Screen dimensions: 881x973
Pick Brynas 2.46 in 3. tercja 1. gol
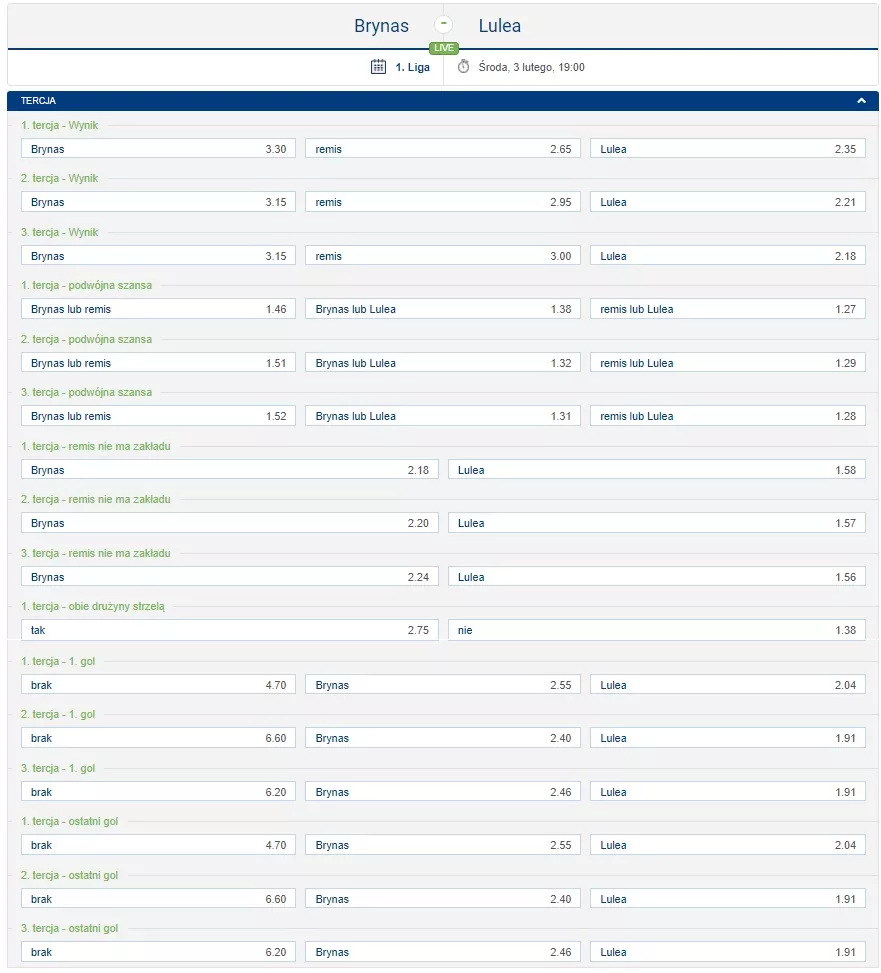(443, 792)
